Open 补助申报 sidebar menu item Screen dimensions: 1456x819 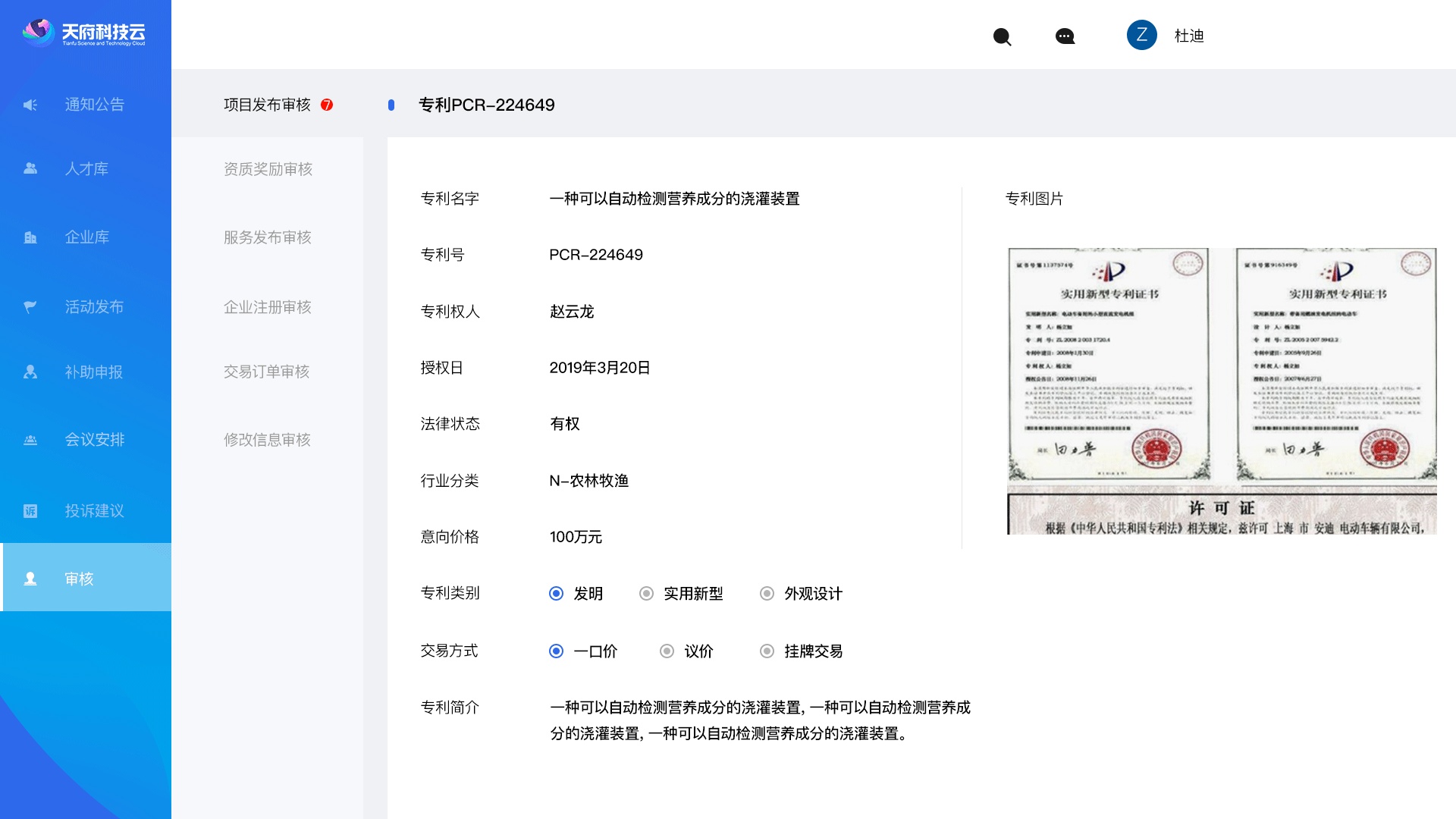93,372
